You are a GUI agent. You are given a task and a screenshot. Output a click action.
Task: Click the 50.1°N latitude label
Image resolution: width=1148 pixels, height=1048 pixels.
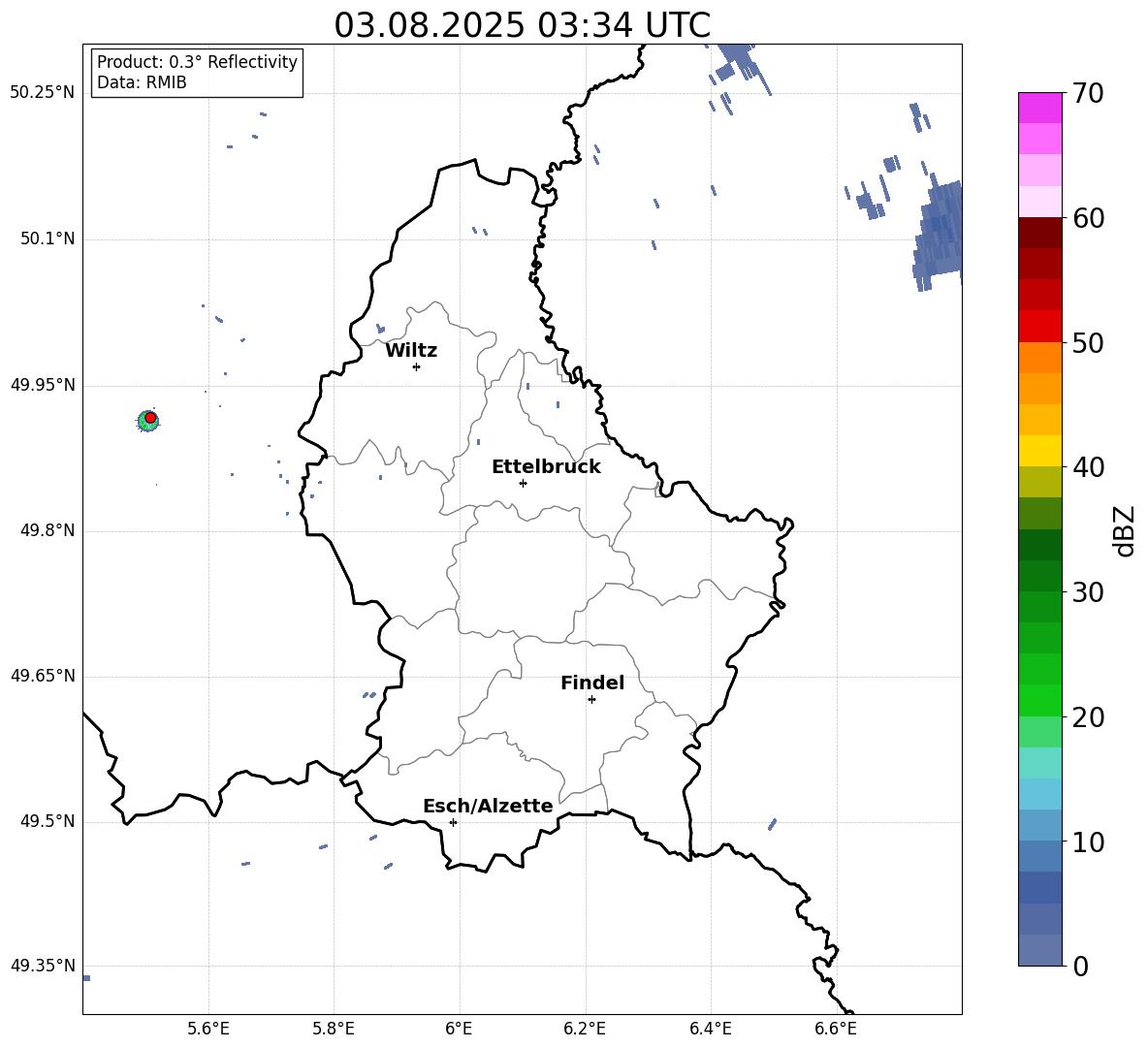pos(48,239)
